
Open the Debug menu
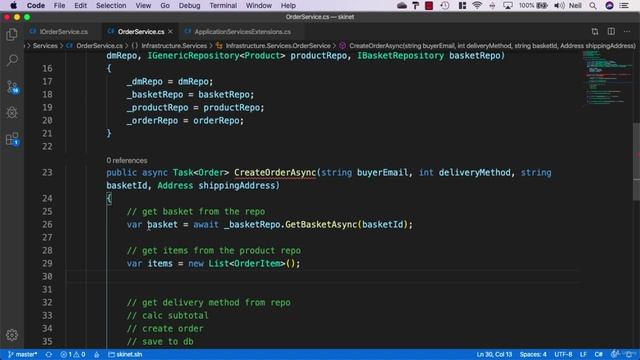tap(189, 5)
